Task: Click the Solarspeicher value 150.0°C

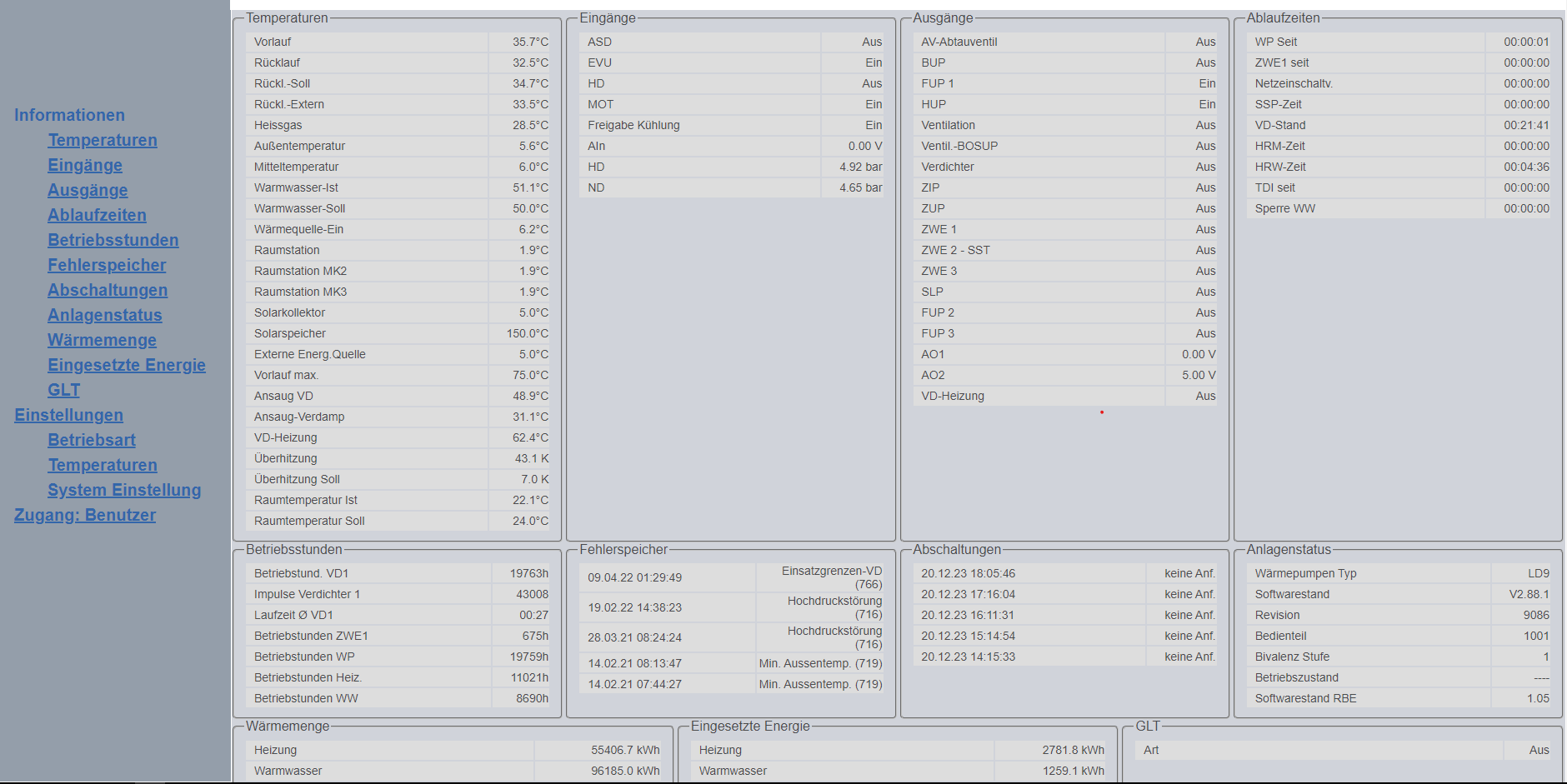Action: (528, 333)
